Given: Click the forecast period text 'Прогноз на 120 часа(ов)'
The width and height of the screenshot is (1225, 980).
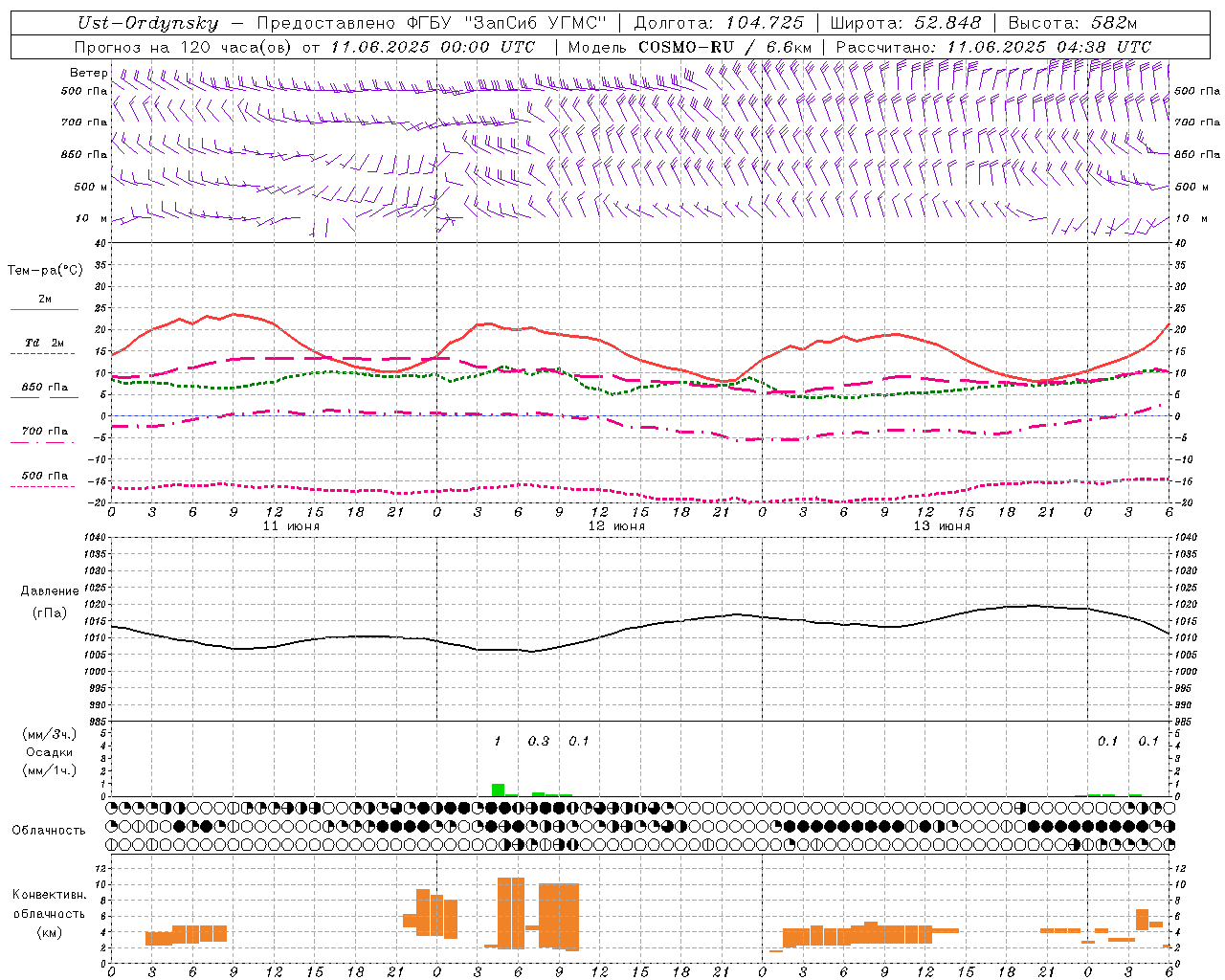Looking at the screenshot, I should click(185, 47).
